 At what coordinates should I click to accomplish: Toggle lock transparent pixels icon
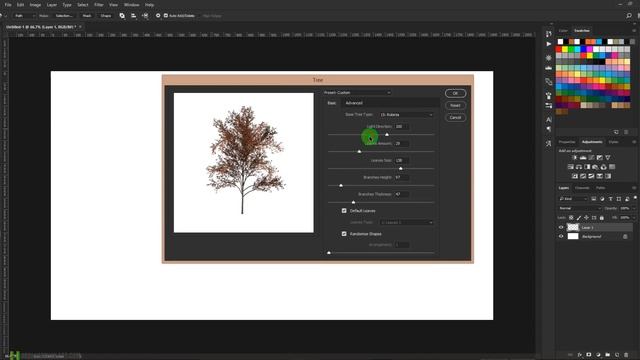pyautogui.click(x=571, y=218)
